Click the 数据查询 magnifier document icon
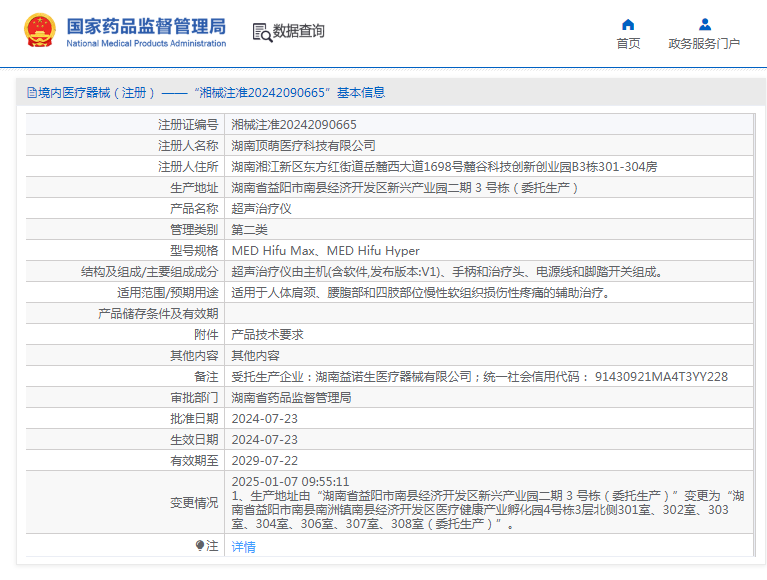The width and height of the screenshot is (767, 580). (x=262, y=32)
